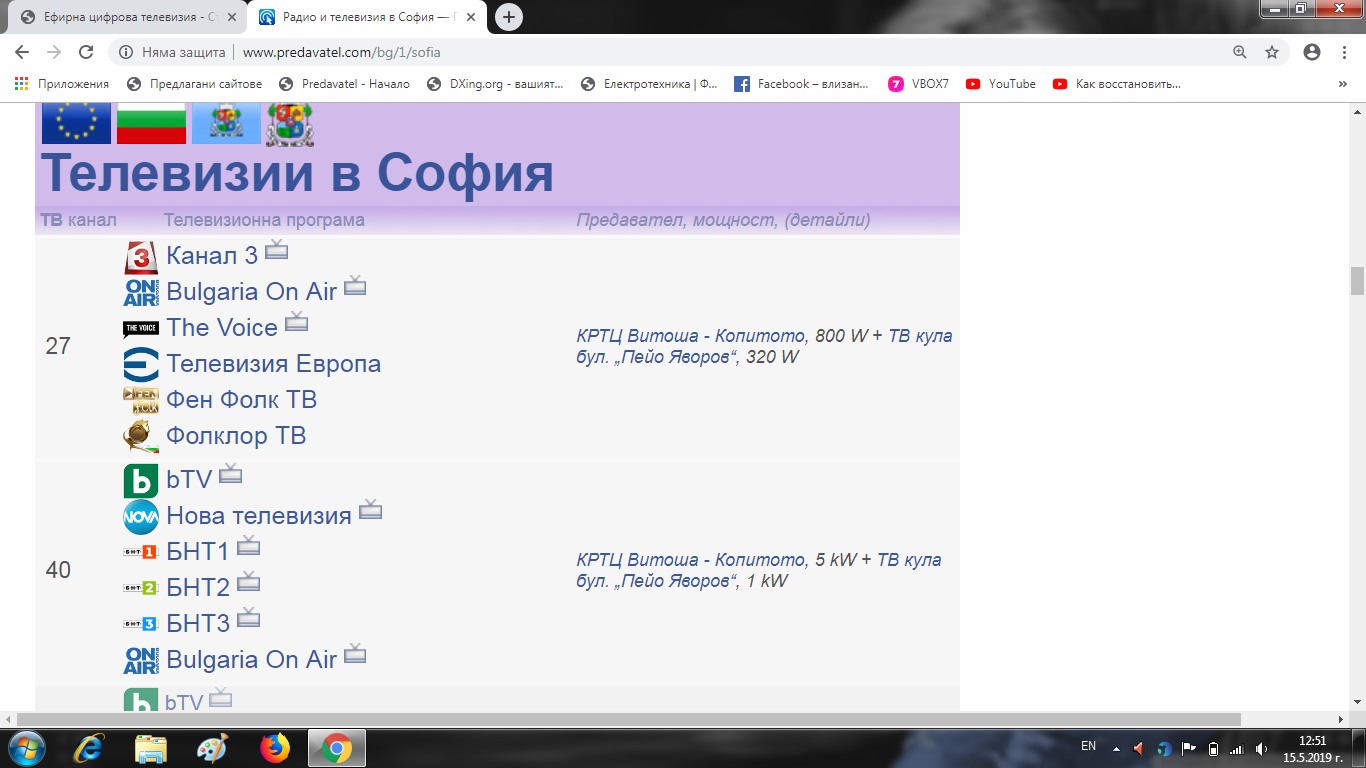
Task: Launch Firefox from the Windows taskbar
Action: (x=274, y=748)
